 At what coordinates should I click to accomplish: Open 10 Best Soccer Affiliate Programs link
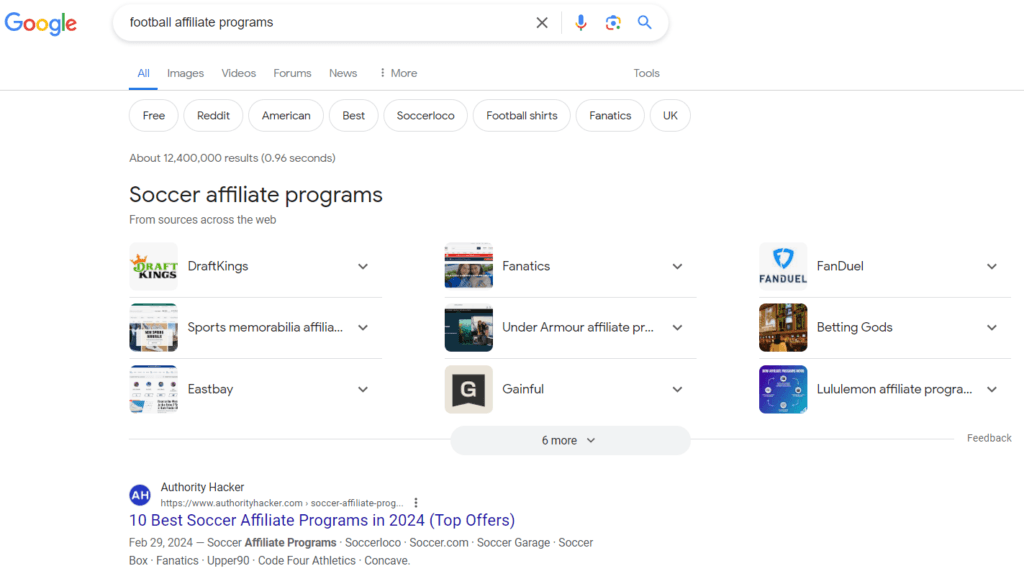tap(322, 520)
